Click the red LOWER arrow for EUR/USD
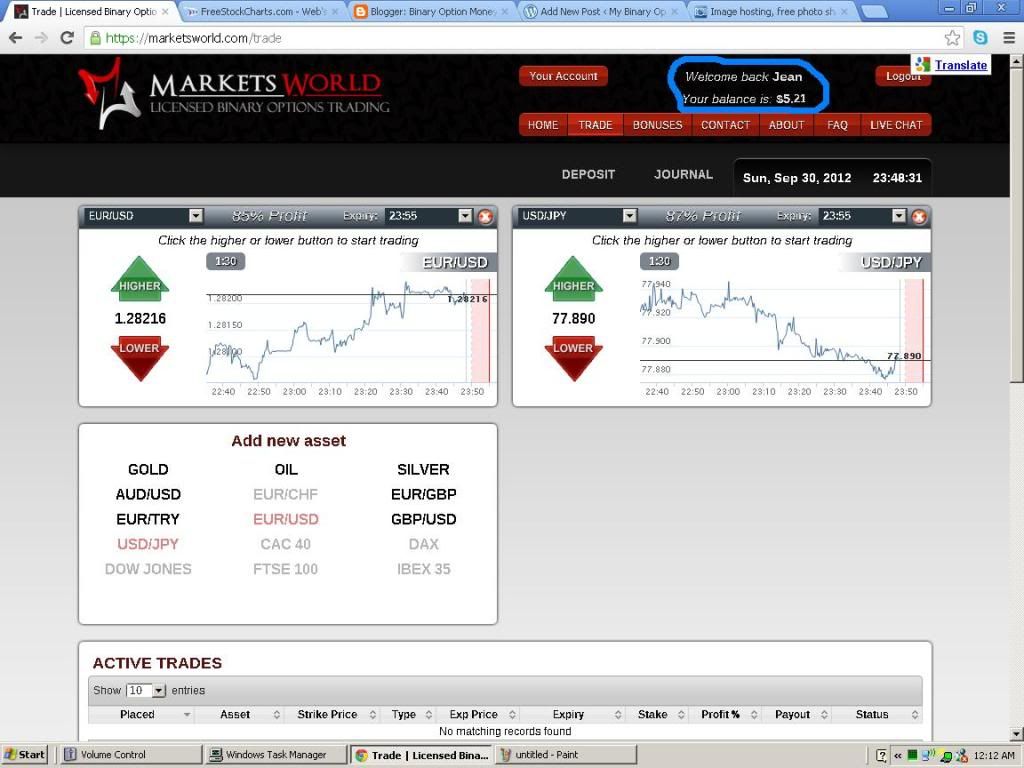Screen dimensions: 1024x768 click(x=139, y=355)
